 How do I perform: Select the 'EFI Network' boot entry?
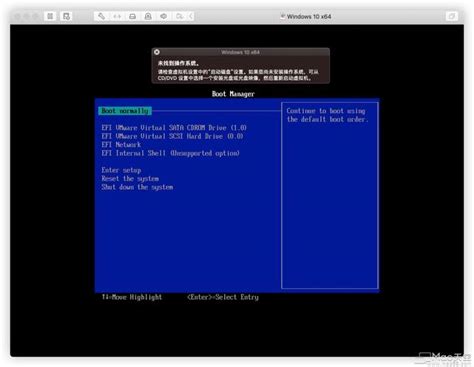121,145
